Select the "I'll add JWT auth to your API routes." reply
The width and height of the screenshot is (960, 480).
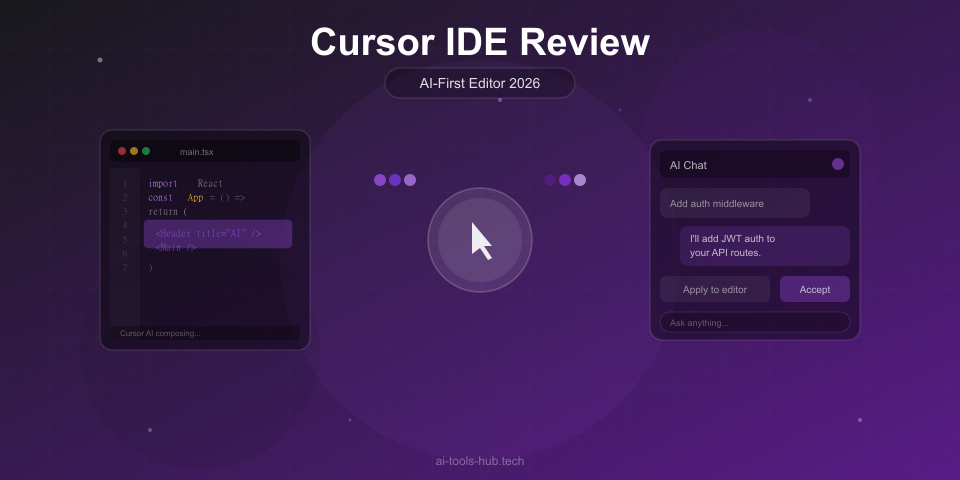[765, 246]
